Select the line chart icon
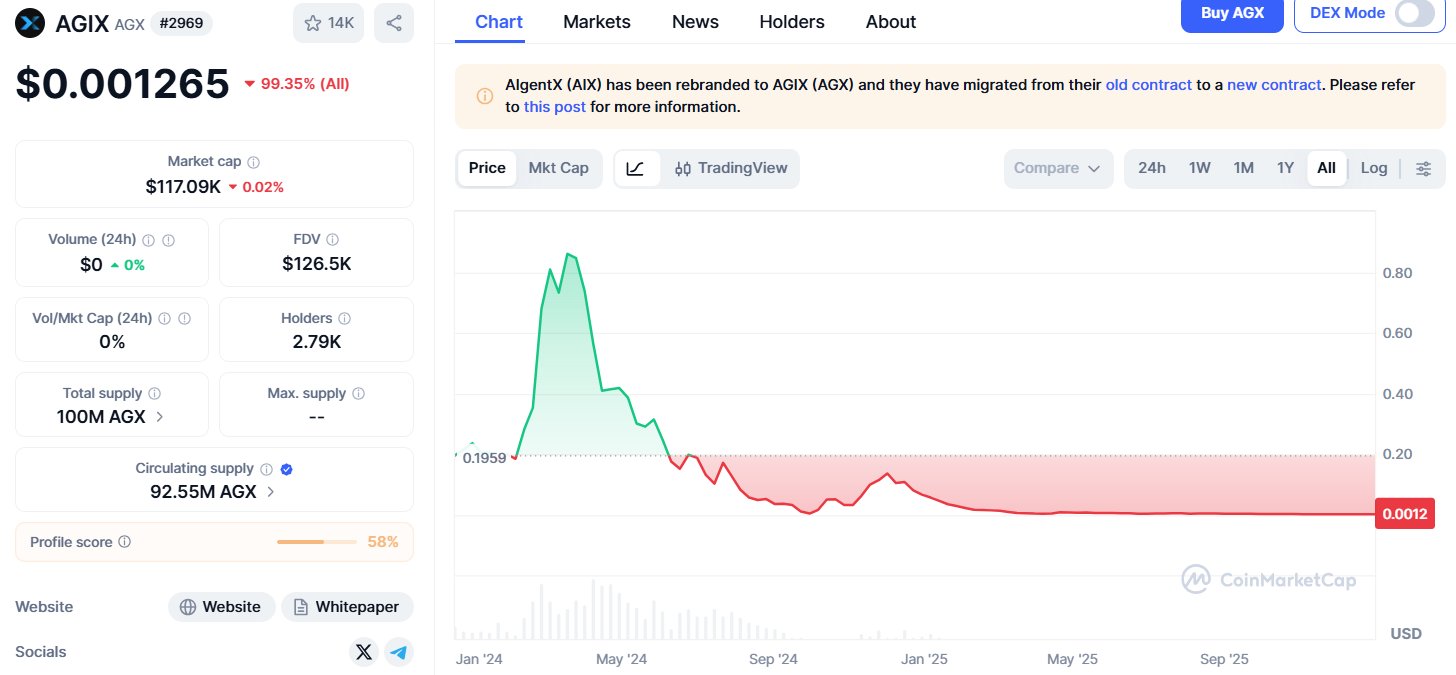The width and height of the screenshot is (1456, 675). (636, 168)
